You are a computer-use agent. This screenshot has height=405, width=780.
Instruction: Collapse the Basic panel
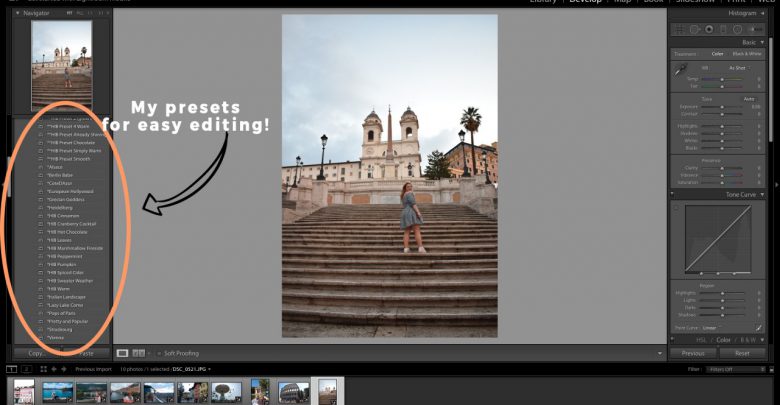[762, 43]
